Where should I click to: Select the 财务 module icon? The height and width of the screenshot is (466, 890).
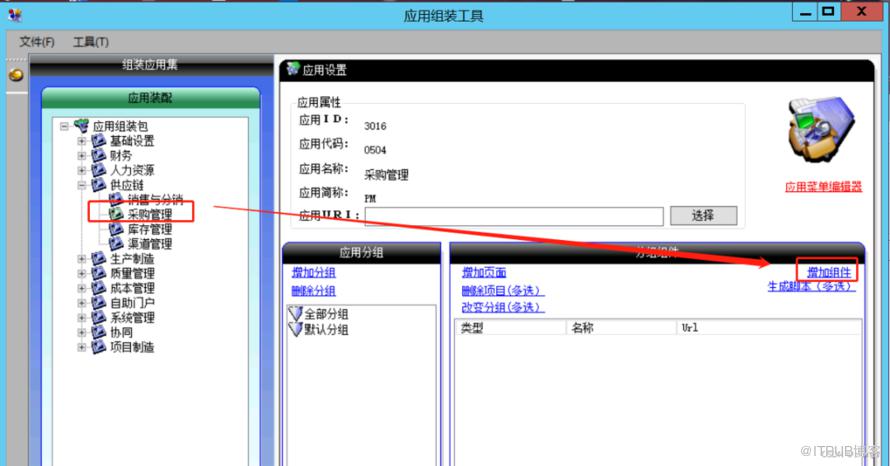pyautogui.click(x=99, y=155)
